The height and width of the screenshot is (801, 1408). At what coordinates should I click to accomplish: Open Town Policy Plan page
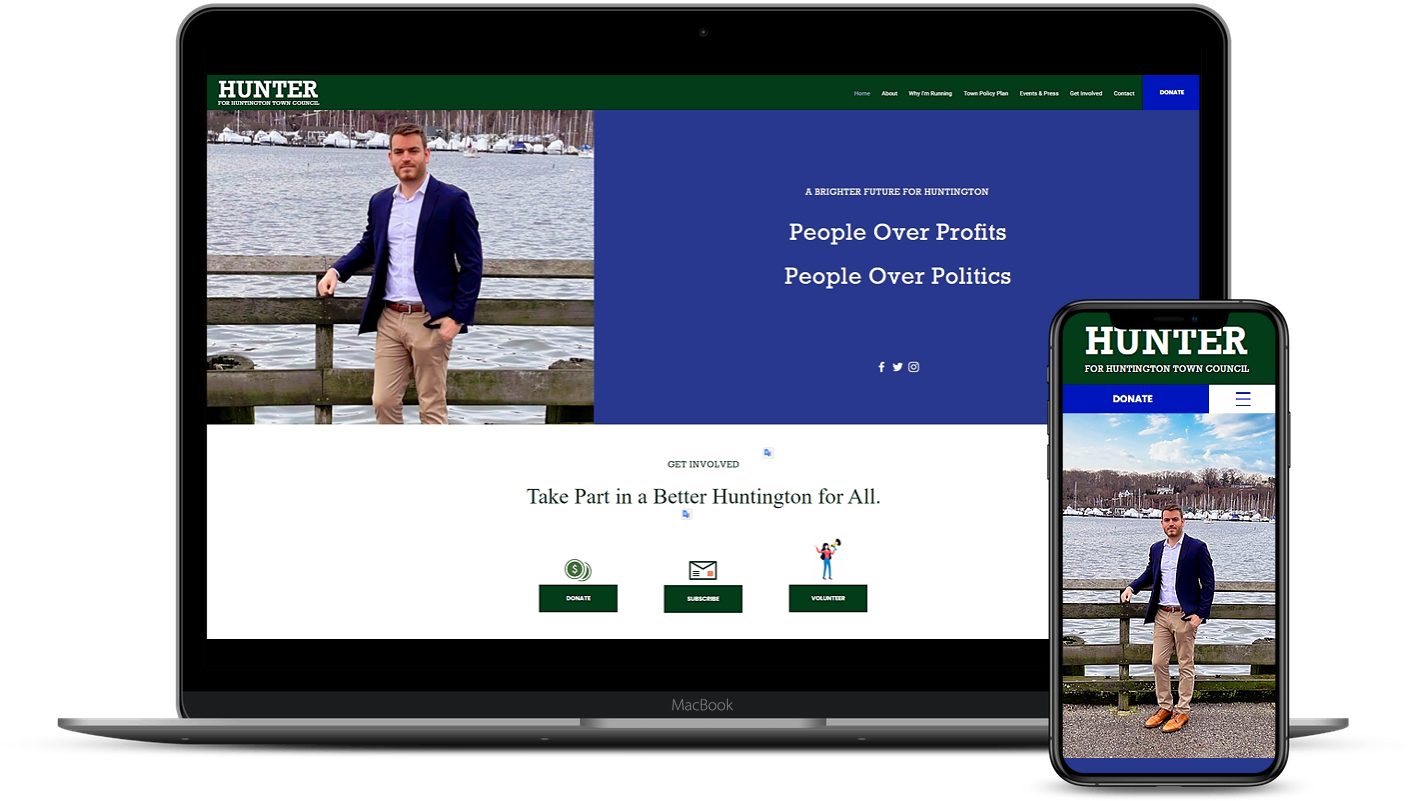986,93
